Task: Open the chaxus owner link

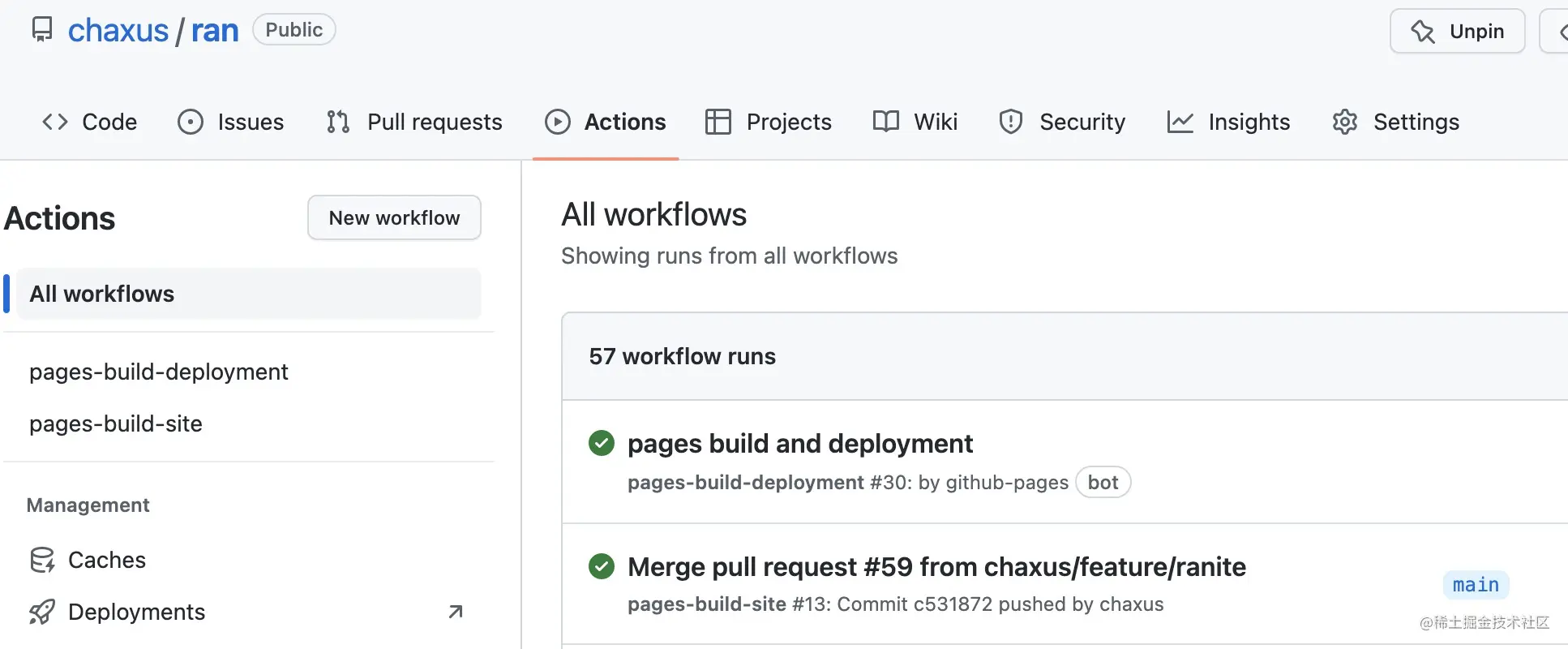Action: 118,31
